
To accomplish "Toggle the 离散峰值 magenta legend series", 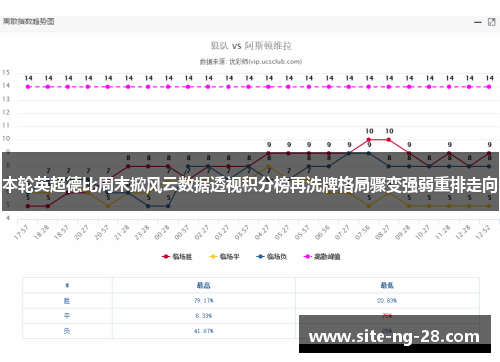I will pos(322,256).
